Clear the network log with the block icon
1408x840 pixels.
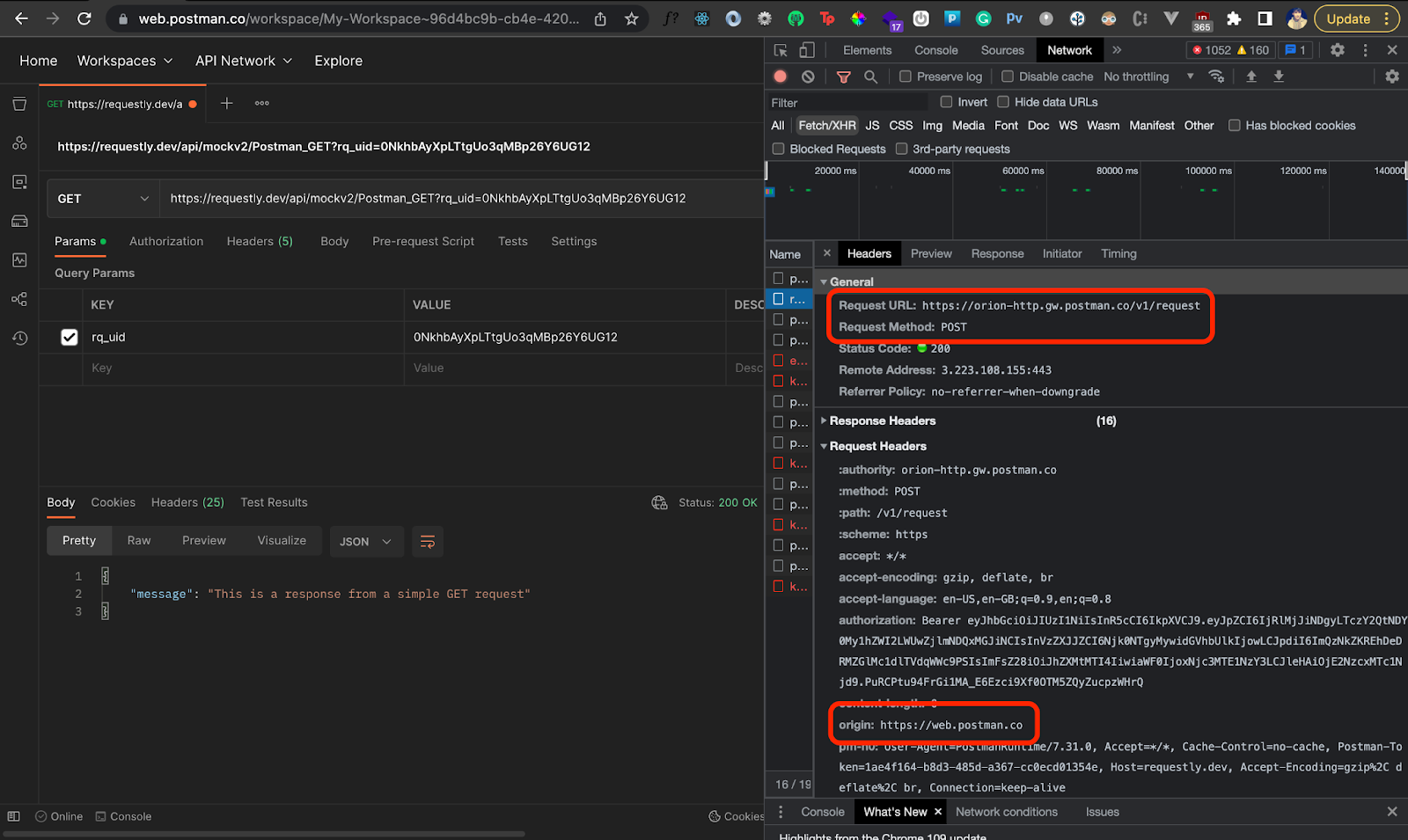808,77
